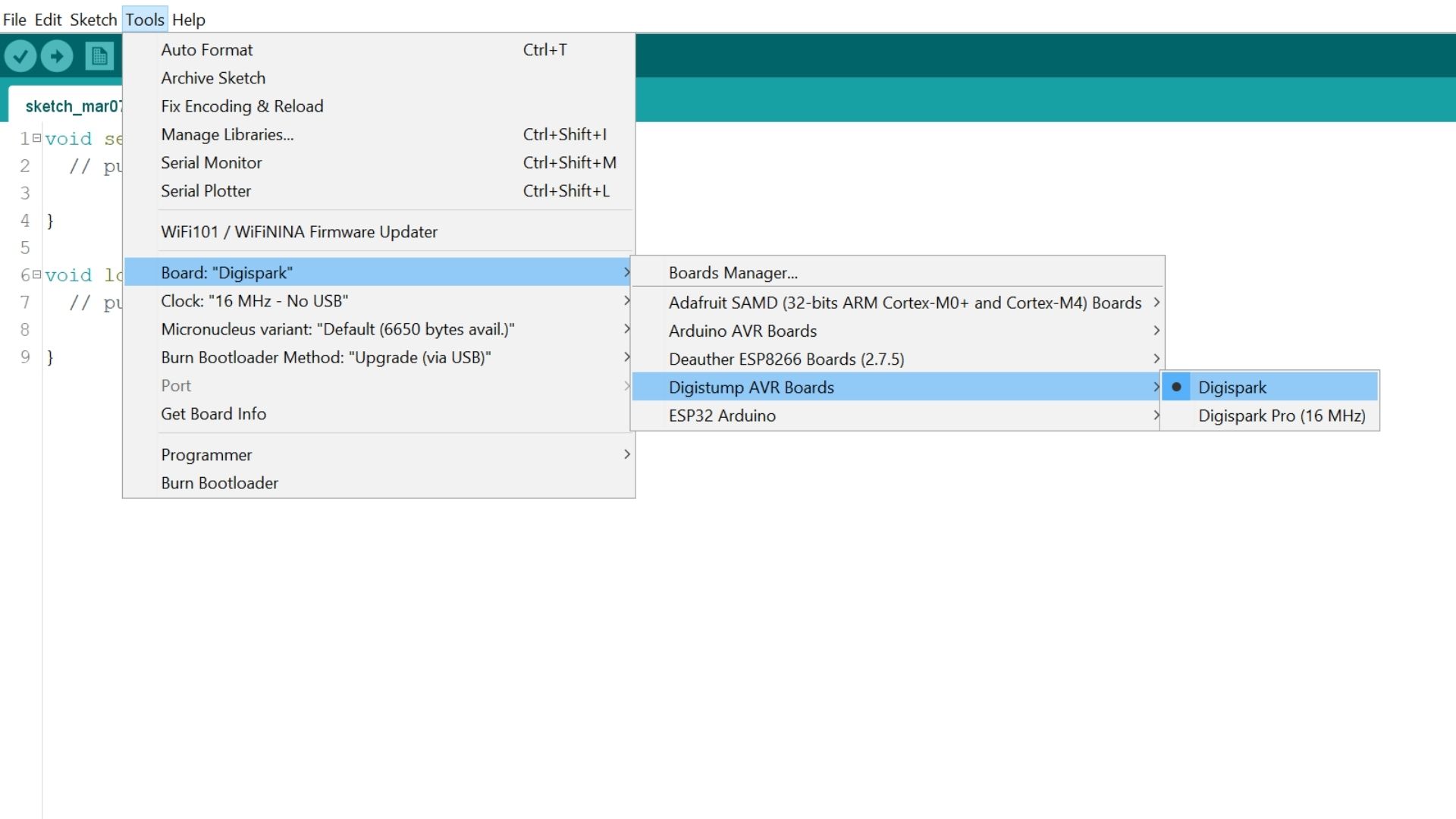Click closing brace on line 9
This screenshot has height=819, width=1456.
coord(50,357)
